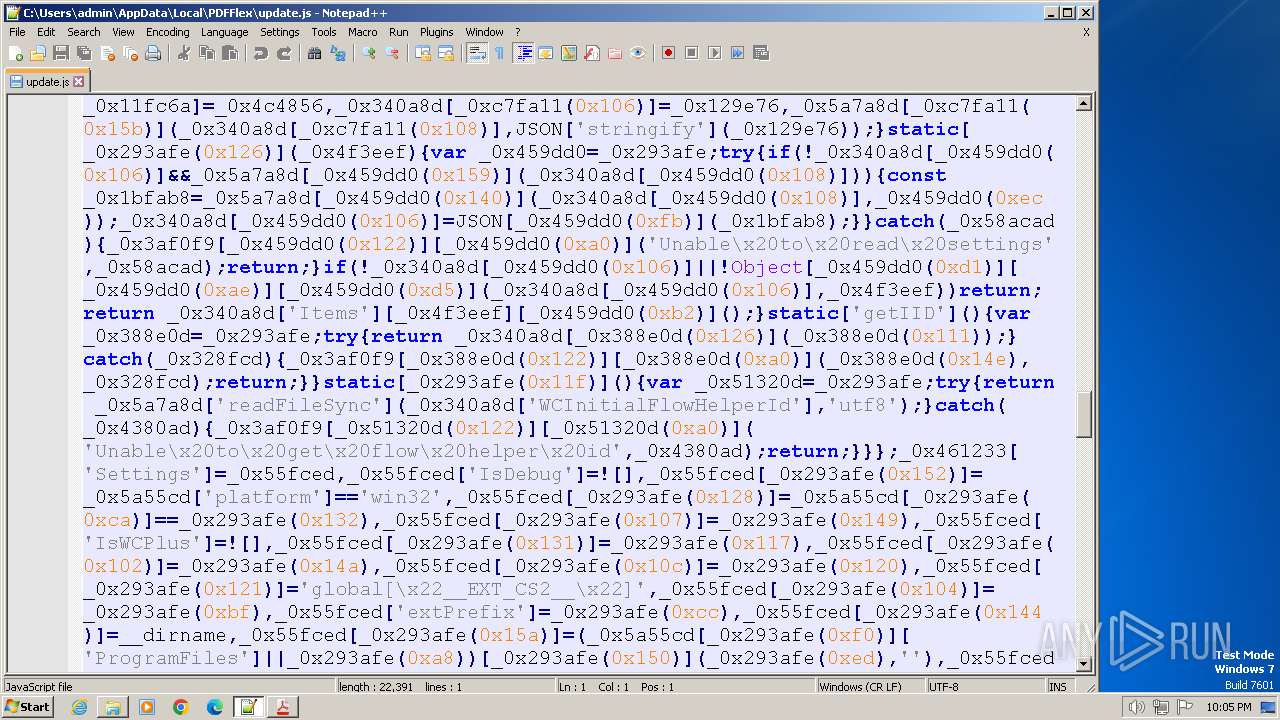Print the document with the Print icon
The height and width of the screenshot is (720, 1280).
(152, 53)
